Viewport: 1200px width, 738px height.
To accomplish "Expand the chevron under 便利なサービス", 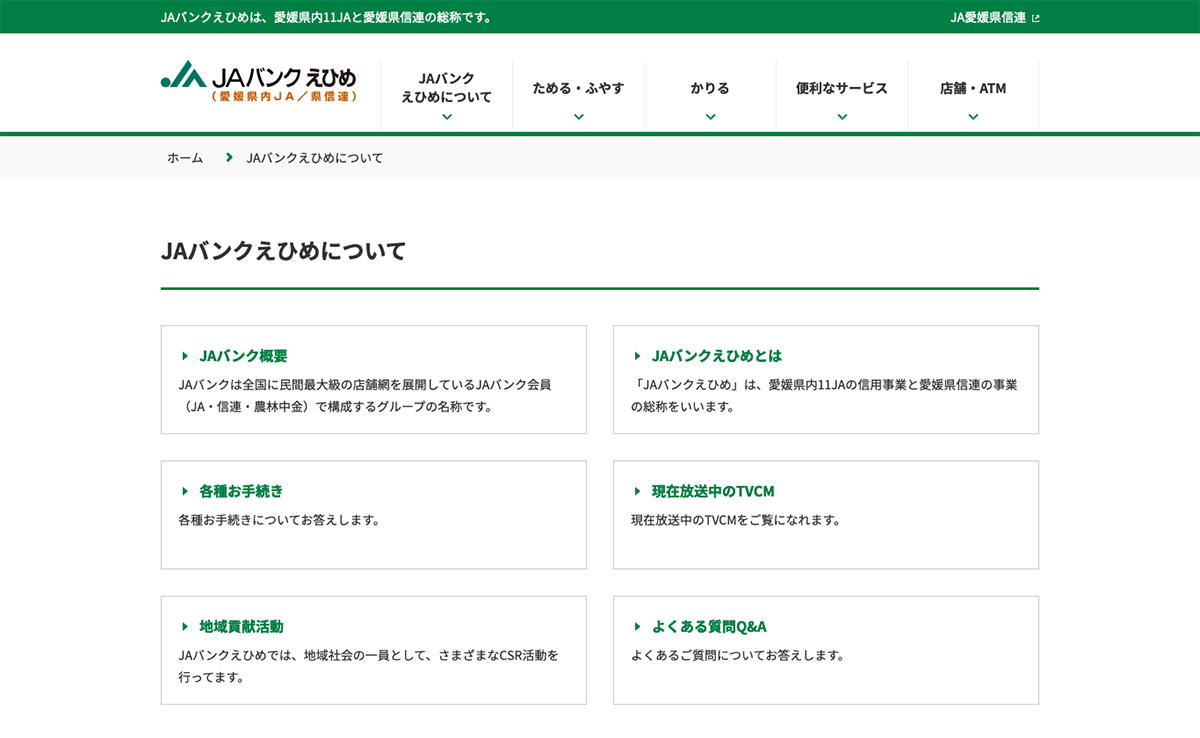I will tap(842, 117).
